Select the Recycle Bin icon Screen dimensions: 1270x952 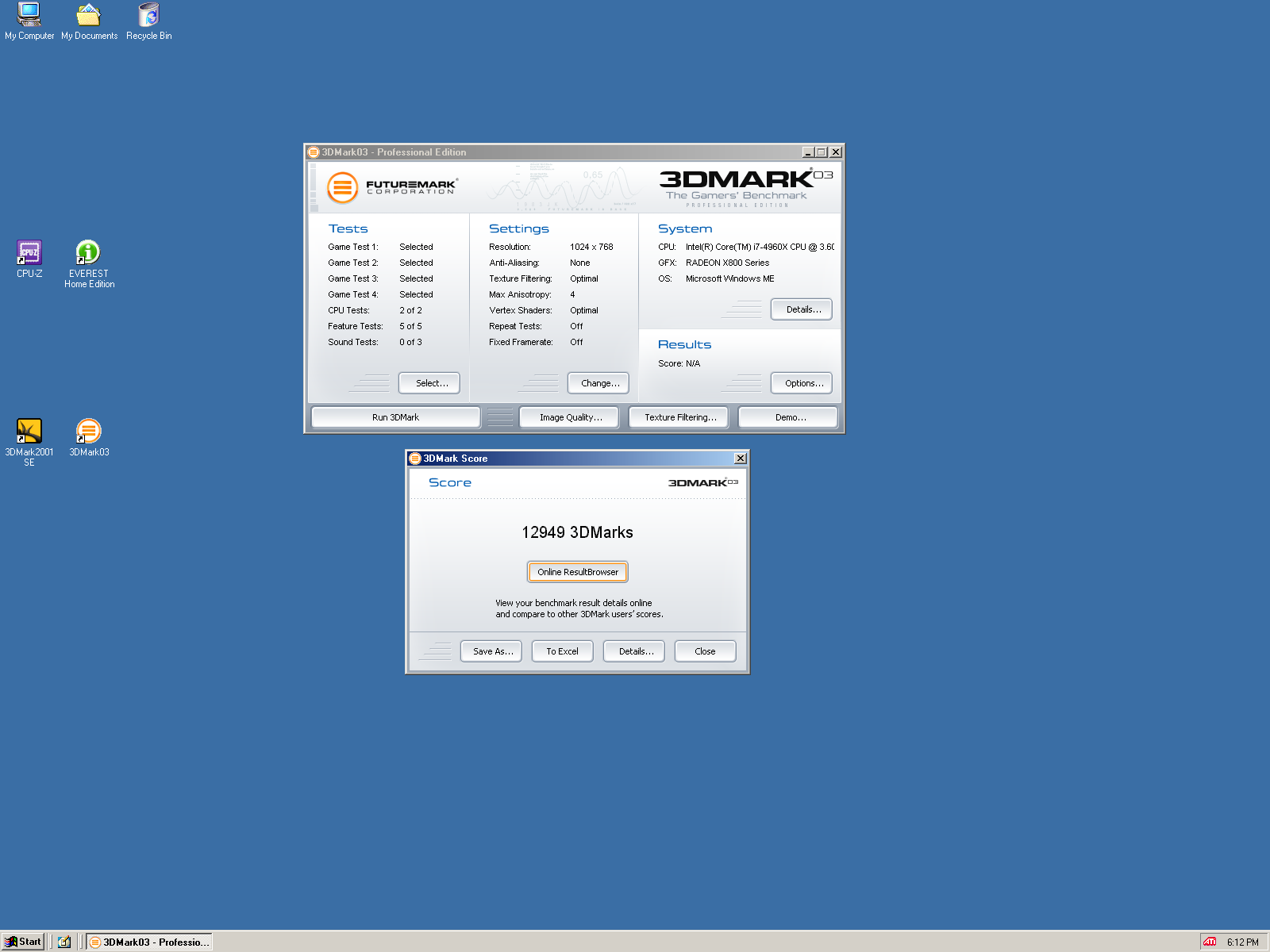click(148, 21)
